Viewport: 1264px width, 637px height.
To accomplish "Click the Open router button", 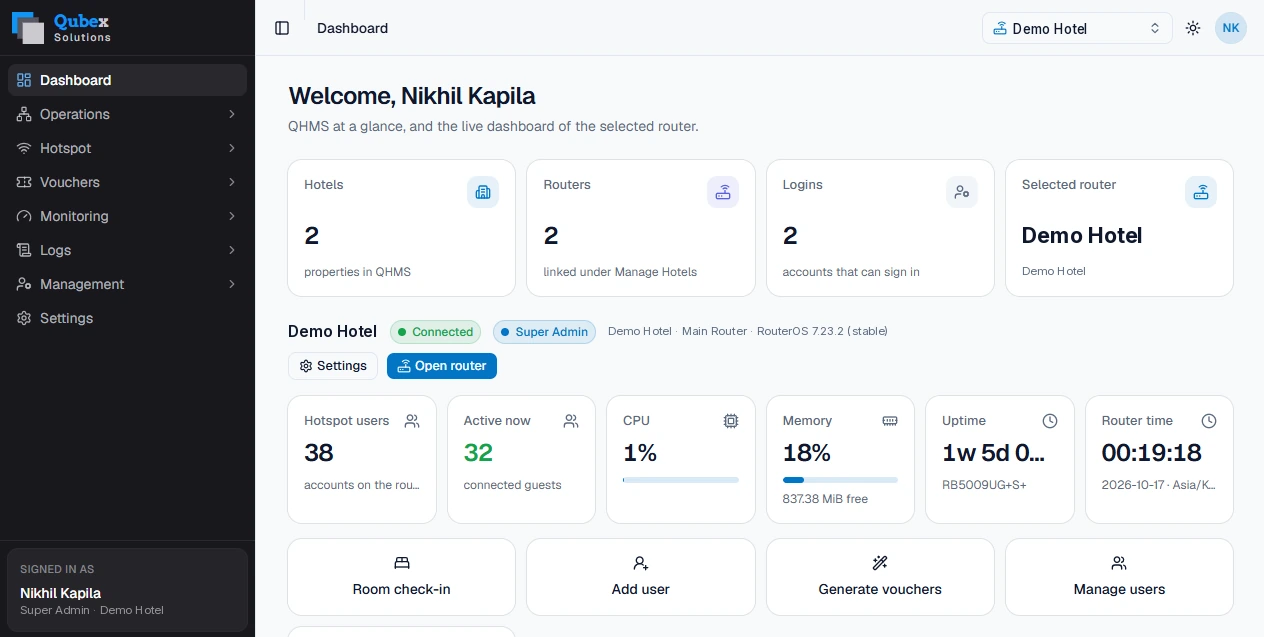I will [442, 366].
